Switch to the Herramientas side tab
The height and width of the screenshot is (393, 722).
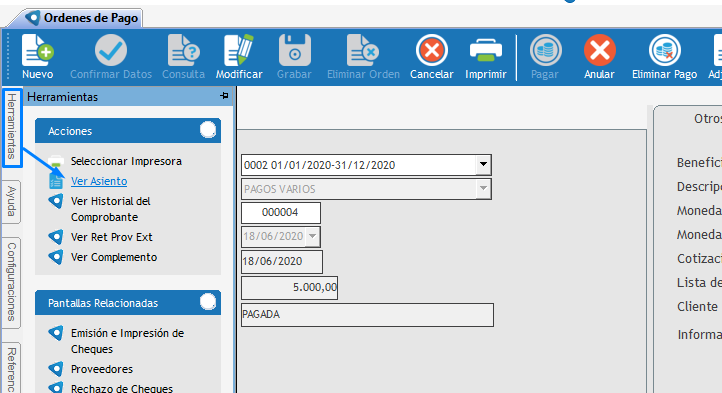12,128
